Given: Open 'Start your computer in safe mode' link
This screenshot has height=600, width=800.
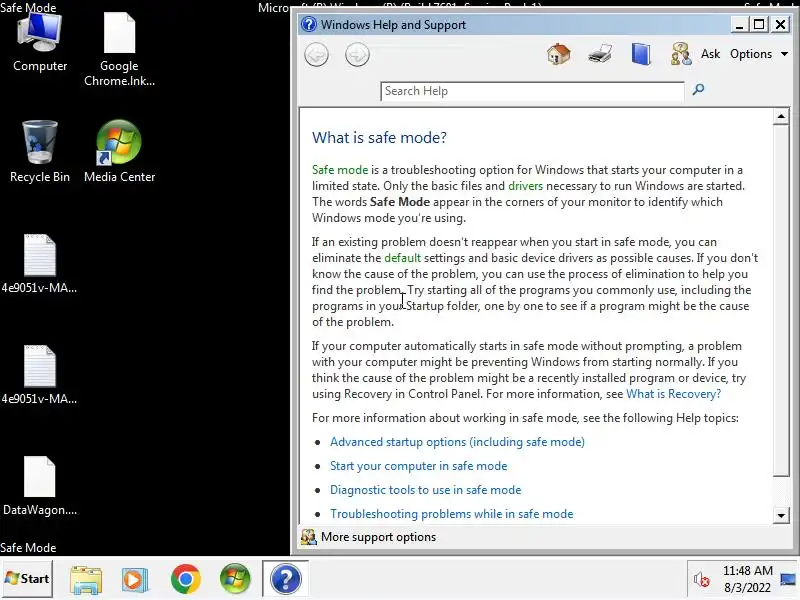Looking at the screenshot, I should pos(418,466).
